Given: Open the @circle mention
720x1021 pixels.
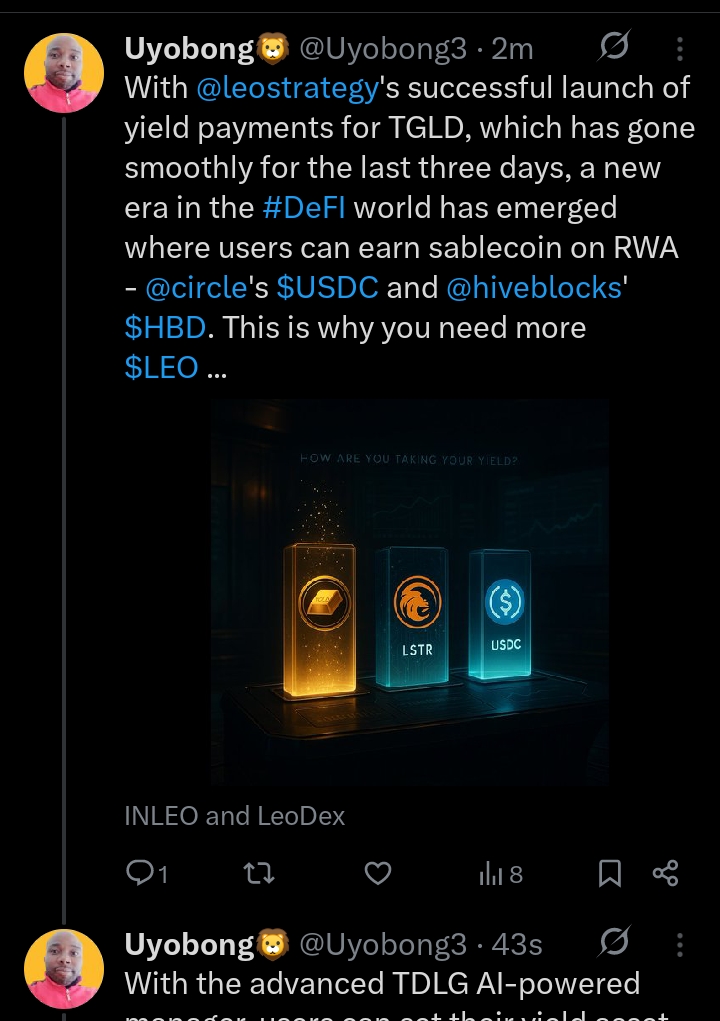Looking at the screenshot, I should 196,288.
